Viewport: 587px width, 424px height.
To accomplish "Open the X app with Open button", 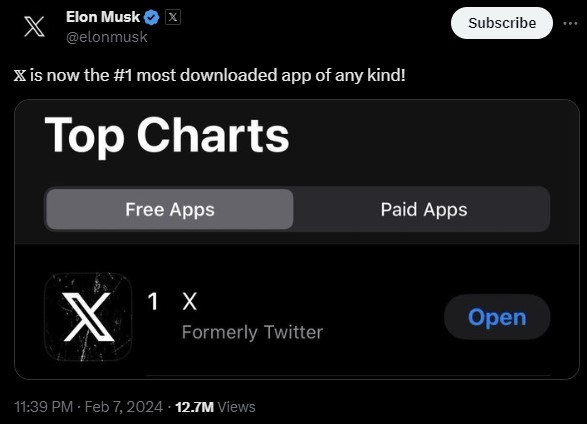I will [497, 317].
